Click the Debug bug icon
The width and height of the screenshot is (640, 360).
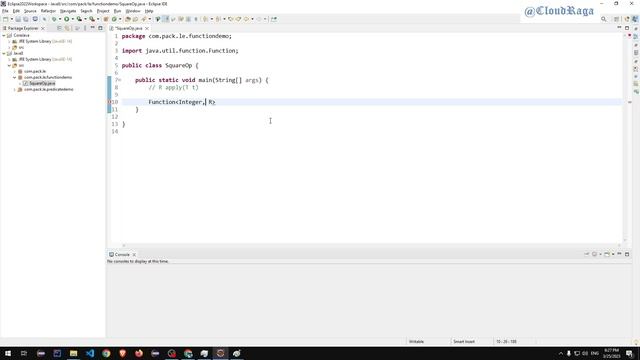click(54, 19)
